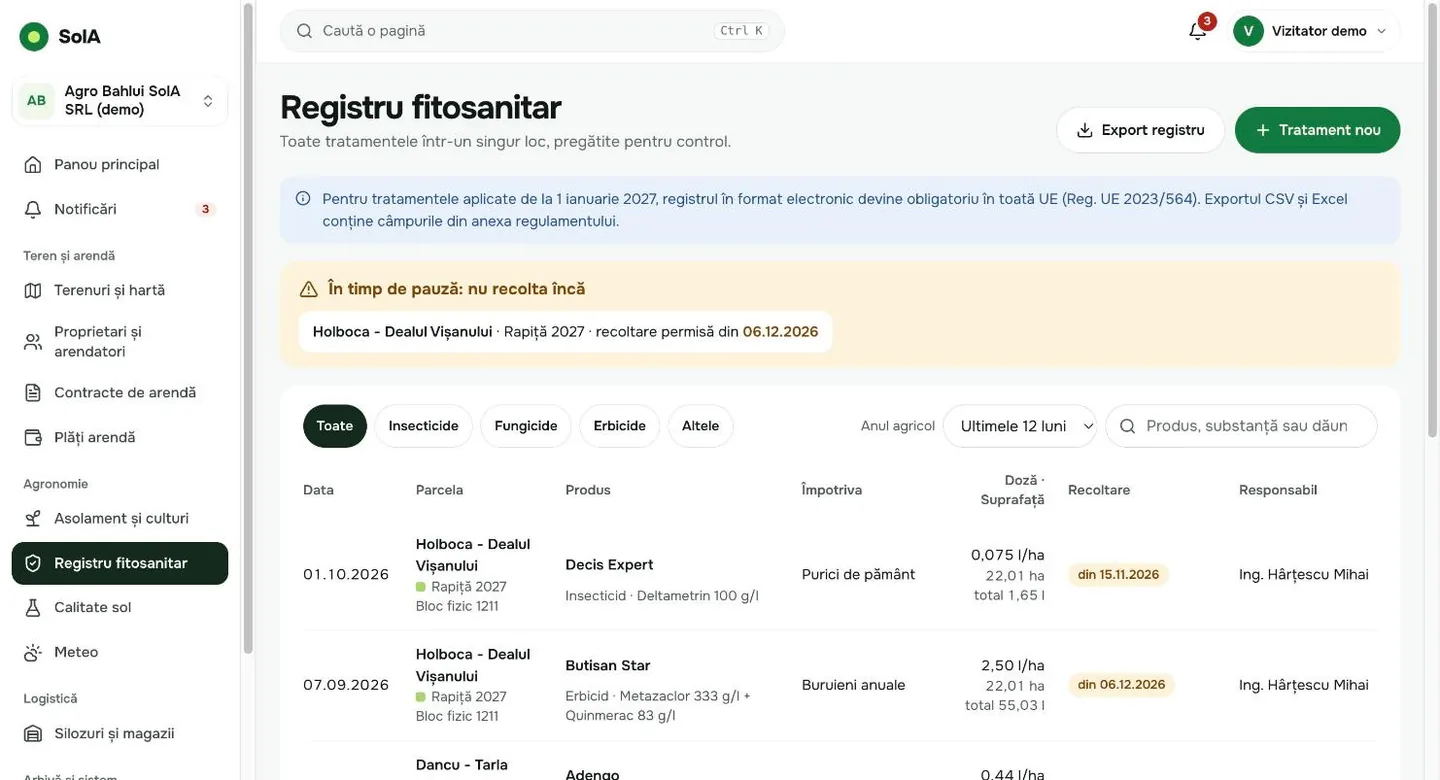Screen dimensions: 1440x780
Task: Focus the Caută o pagină search box
Action: coord(532,31)
